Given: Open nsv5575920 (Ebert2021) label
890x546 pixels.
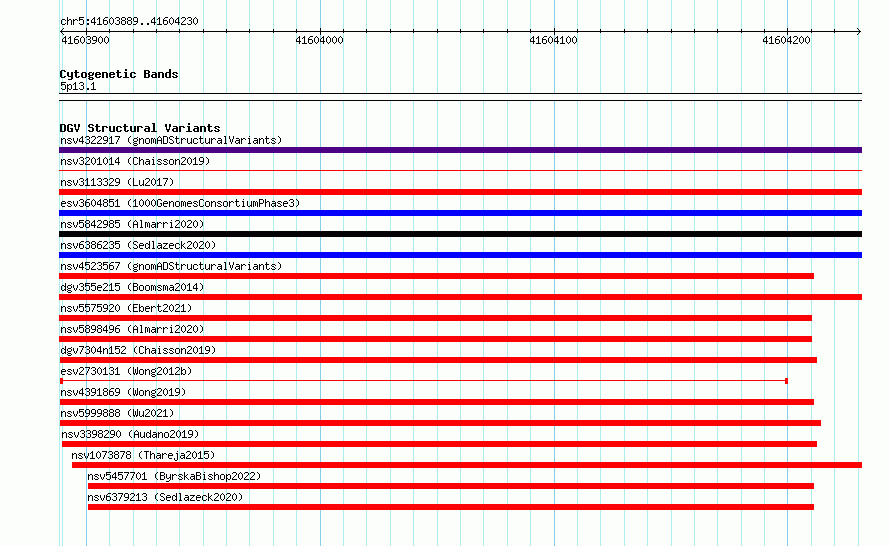Looking at the screenshot, I should 126,308.
